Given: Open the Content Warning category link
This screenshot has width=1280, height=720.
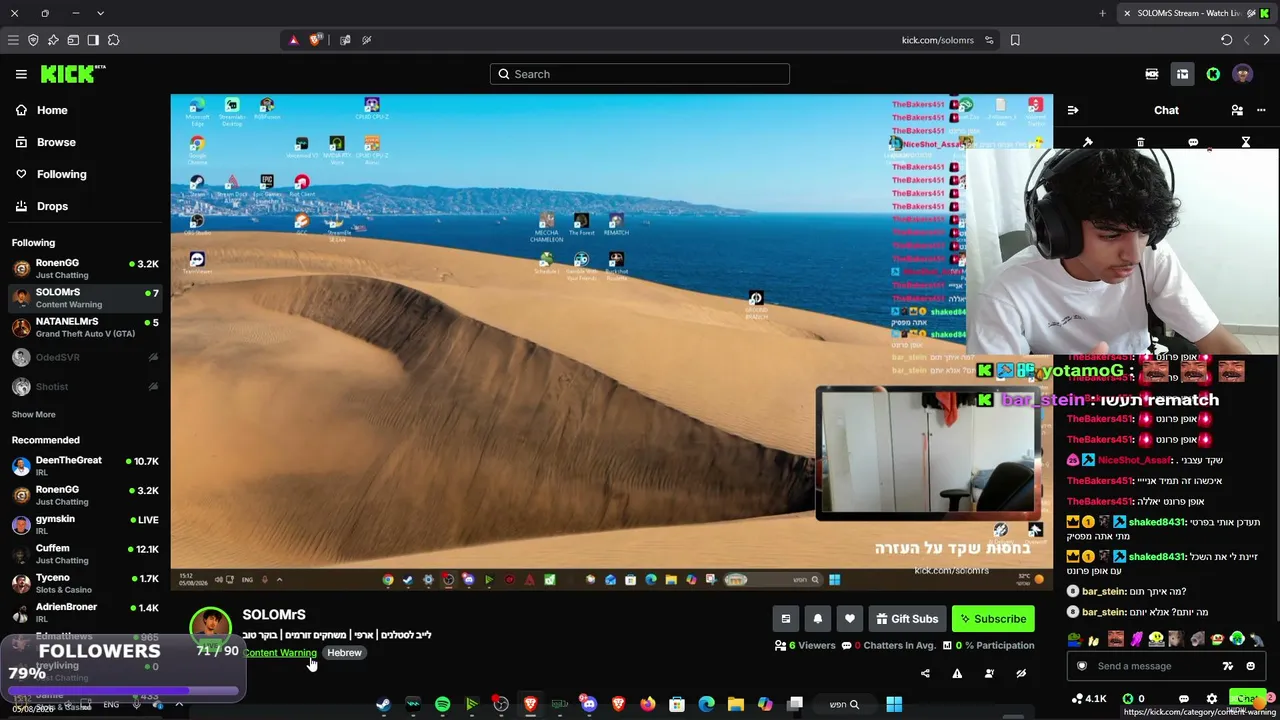Looking at the screenshot, I should pos(280,653).
